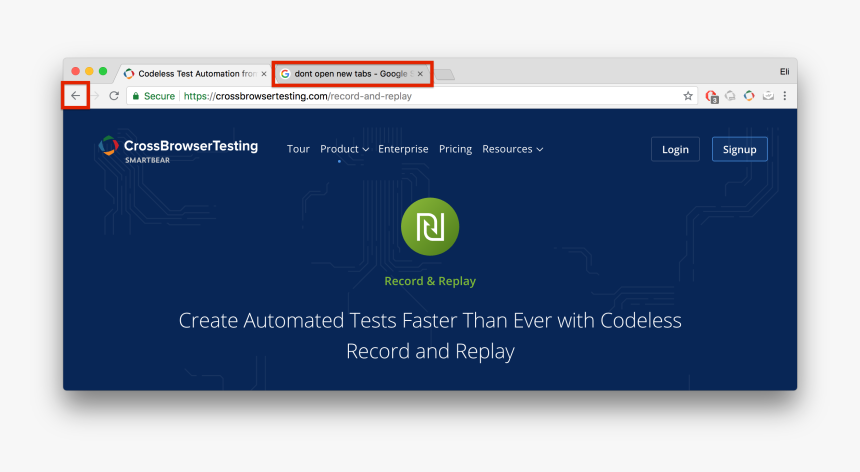
Task: Click the green secure lock icon
Action: pyautogui.click(x=135, y=96)
